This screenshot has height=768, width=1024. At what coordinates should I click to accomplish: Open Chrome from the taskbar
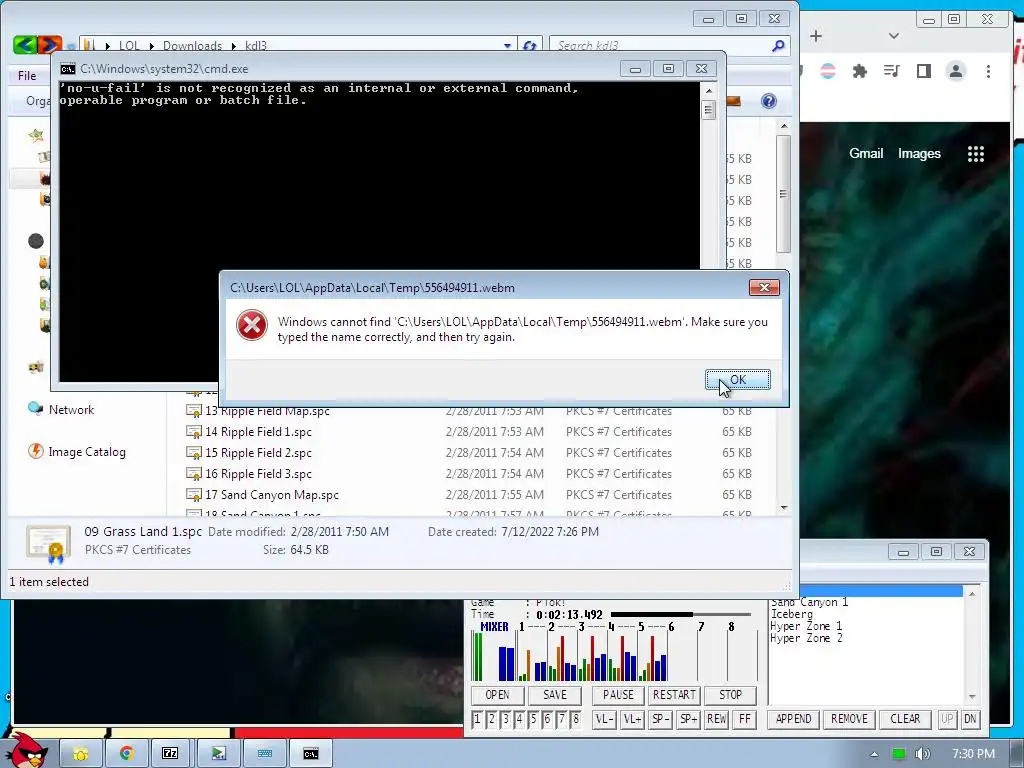(x=127, y=754)
